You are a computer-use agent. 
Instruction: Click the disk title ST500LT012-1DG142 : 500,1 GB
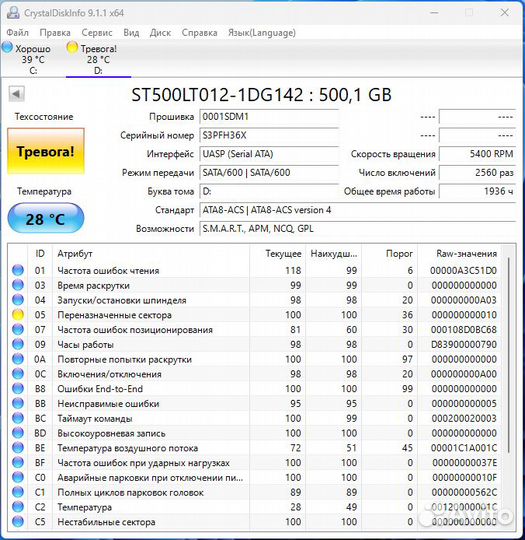point(261,95)
